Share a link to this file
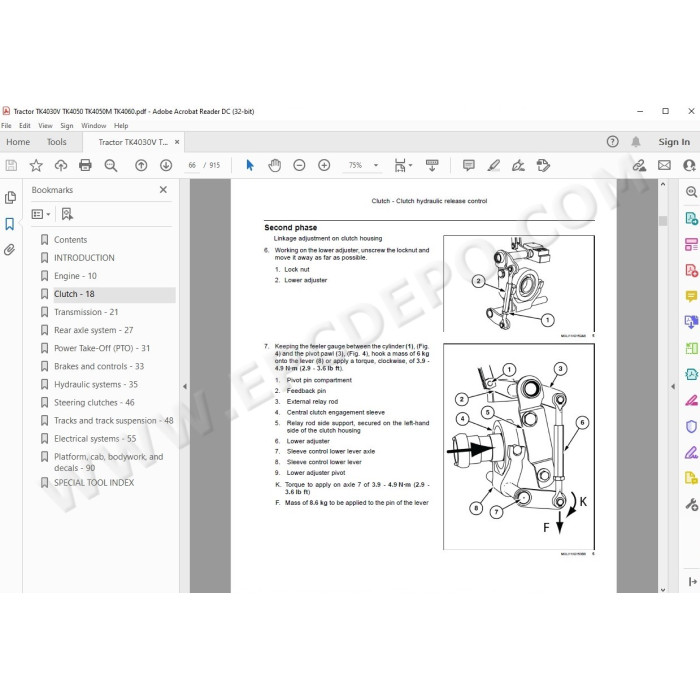 639,166
